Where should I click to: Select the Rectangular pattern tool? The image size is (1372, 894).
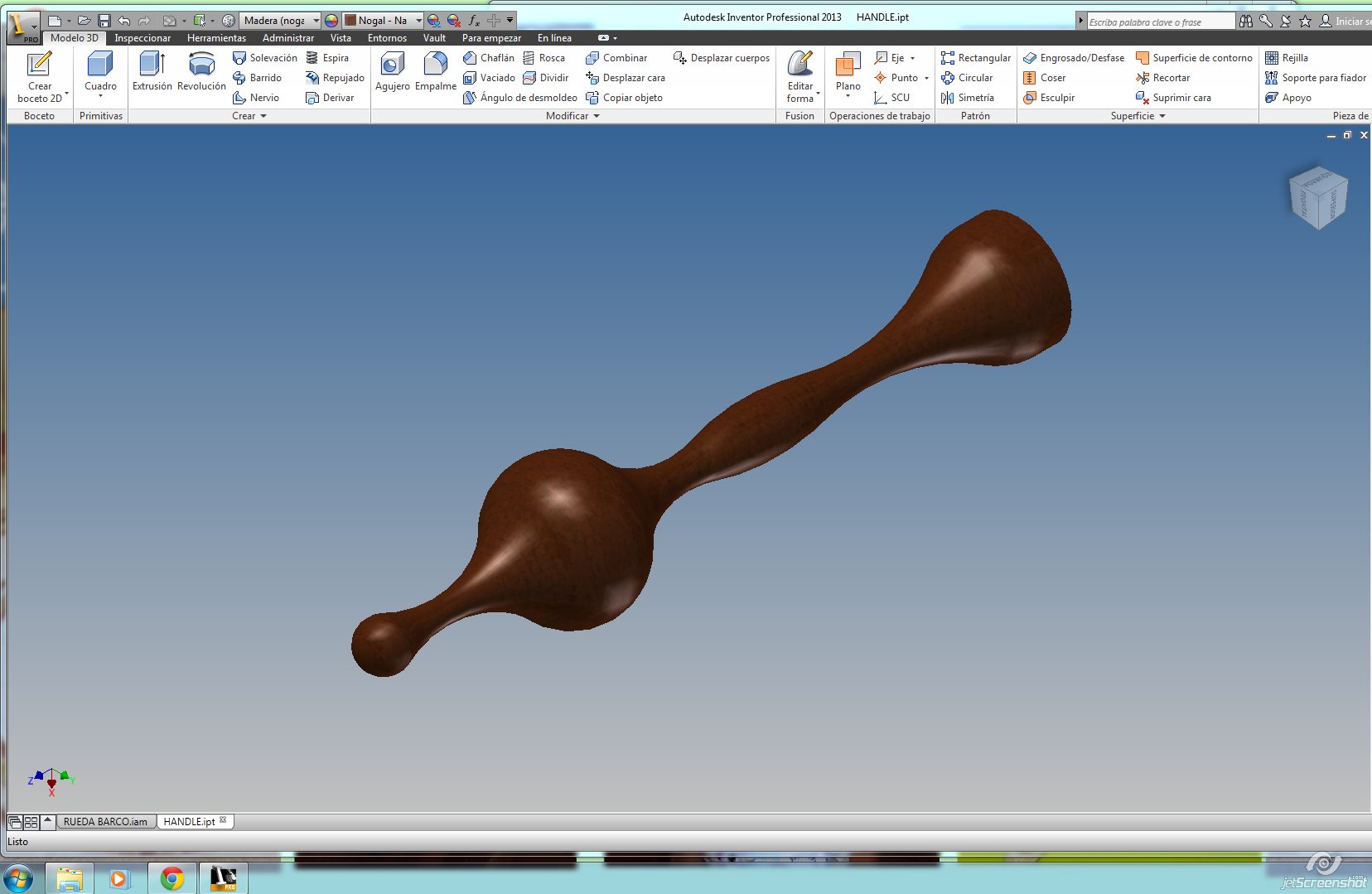(x=976, y=58)
